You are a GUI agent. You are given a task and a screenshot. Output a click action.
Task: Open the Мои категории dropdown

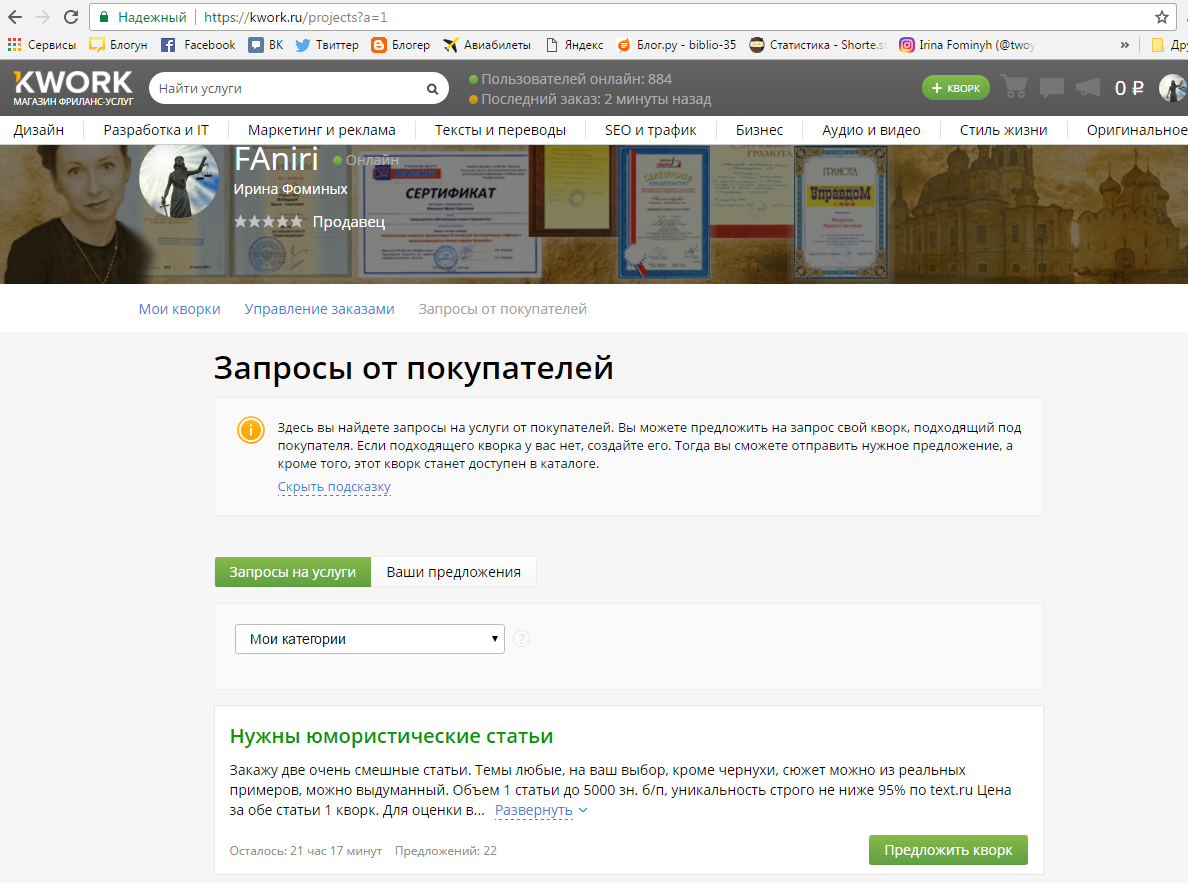coord(370,639)
